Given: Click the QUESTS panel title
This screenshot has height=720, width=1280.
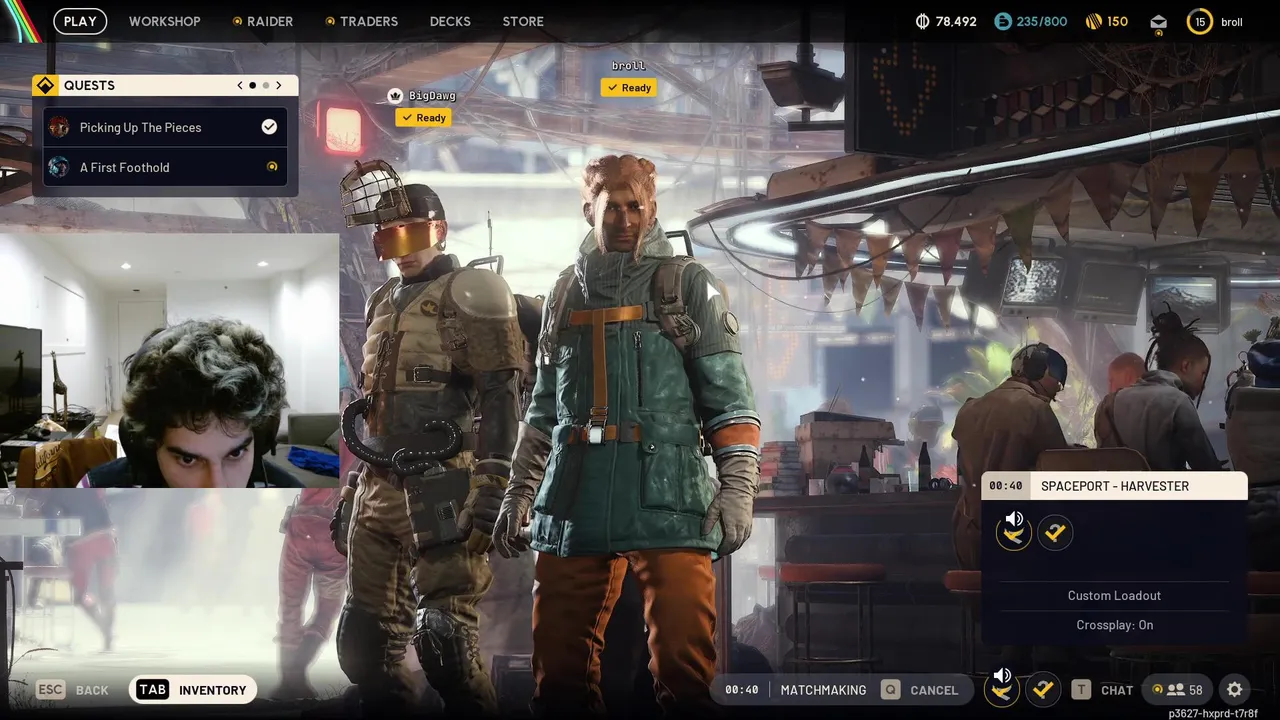Looking at the screenshot, I should click(89, 86).
